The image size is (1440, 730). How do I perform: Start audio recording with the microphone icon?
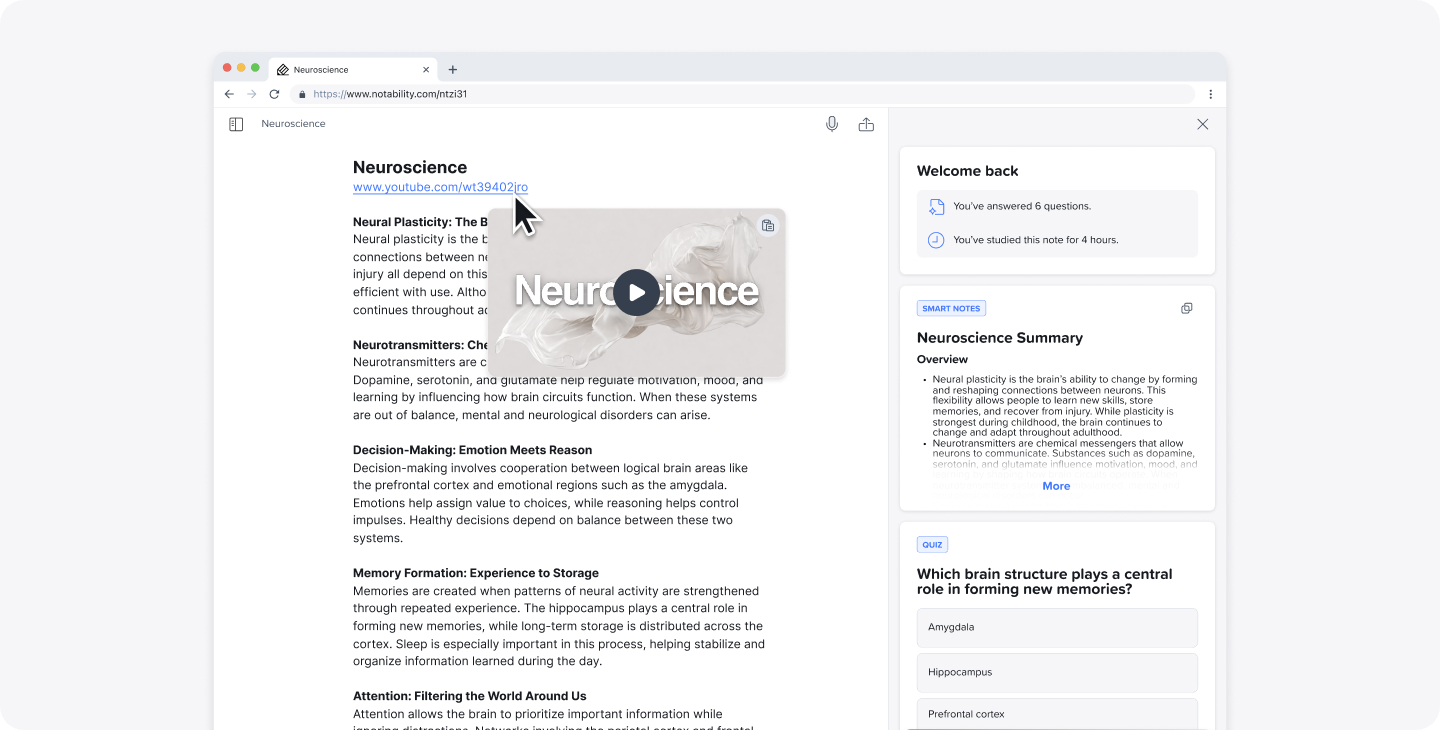[831, 123]
